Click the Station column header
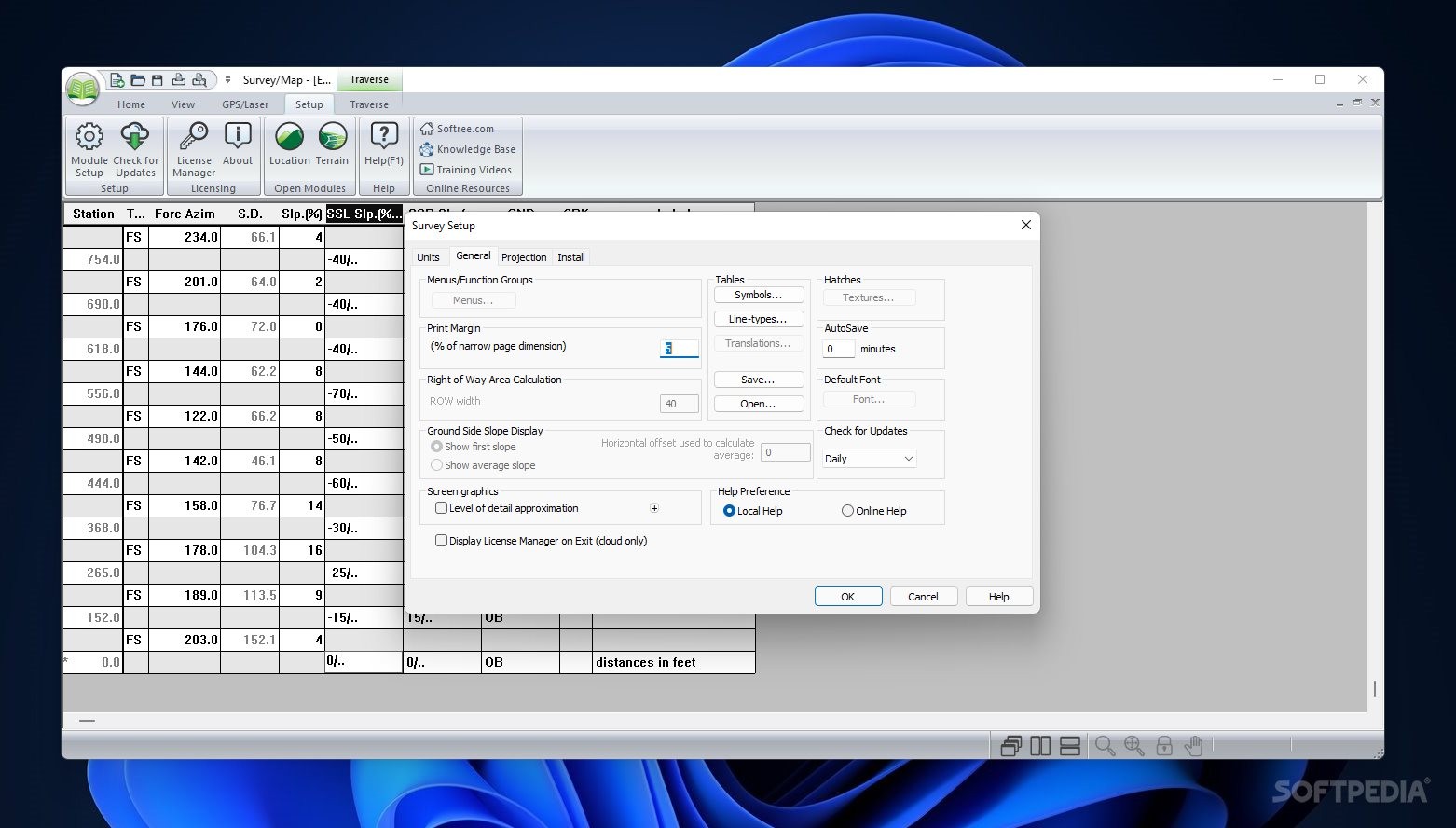1456x828 pixels. [93, 214]
